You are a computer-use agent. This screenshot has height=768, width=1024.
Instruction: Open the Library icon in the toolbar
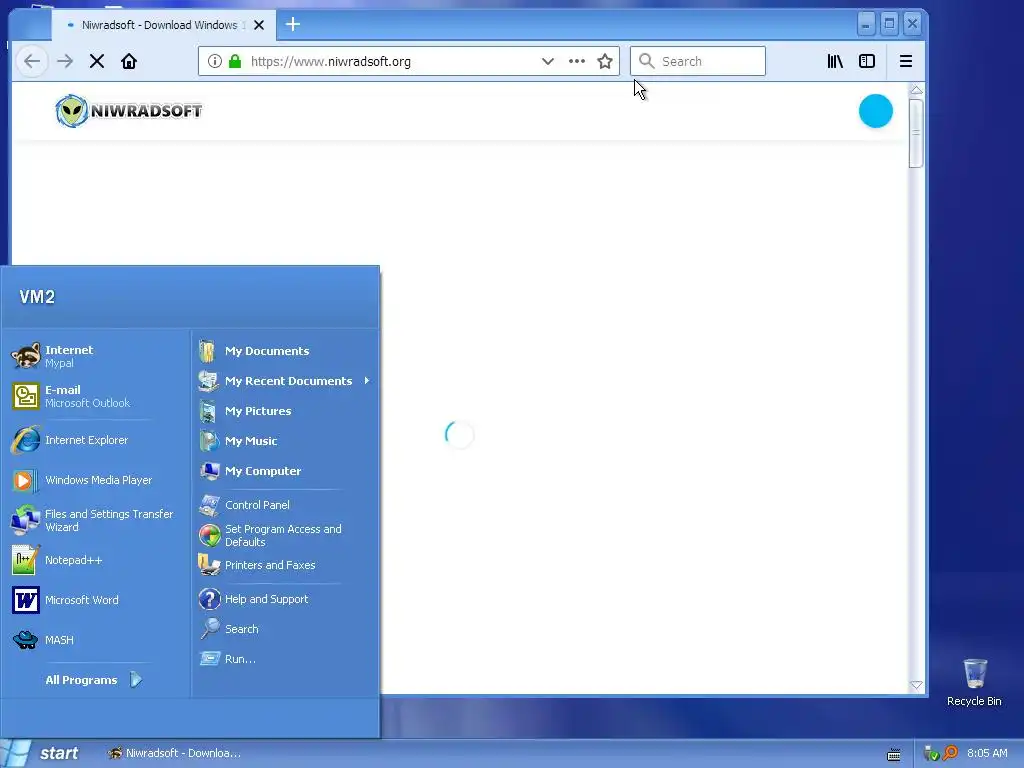pos(835,61)
